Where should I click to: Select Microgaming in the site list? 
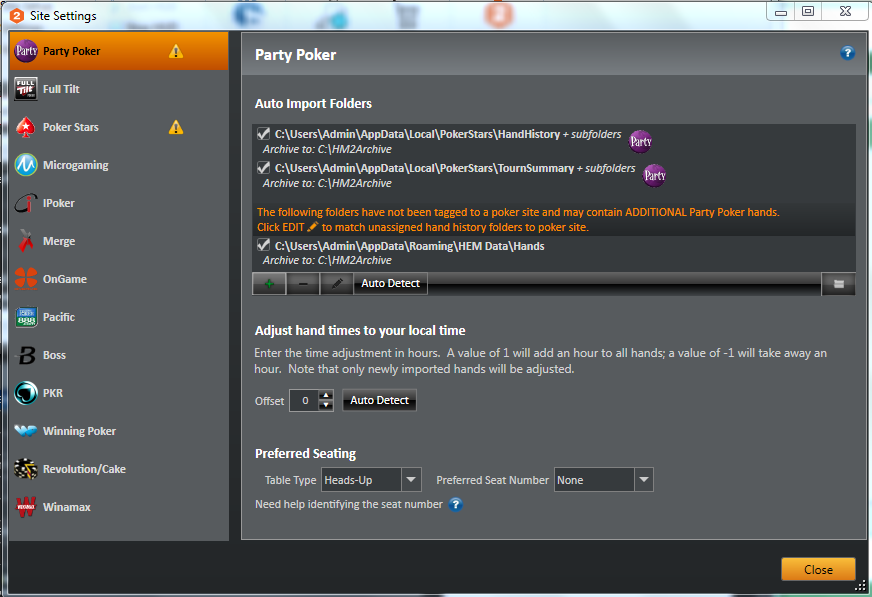point(118,165)
